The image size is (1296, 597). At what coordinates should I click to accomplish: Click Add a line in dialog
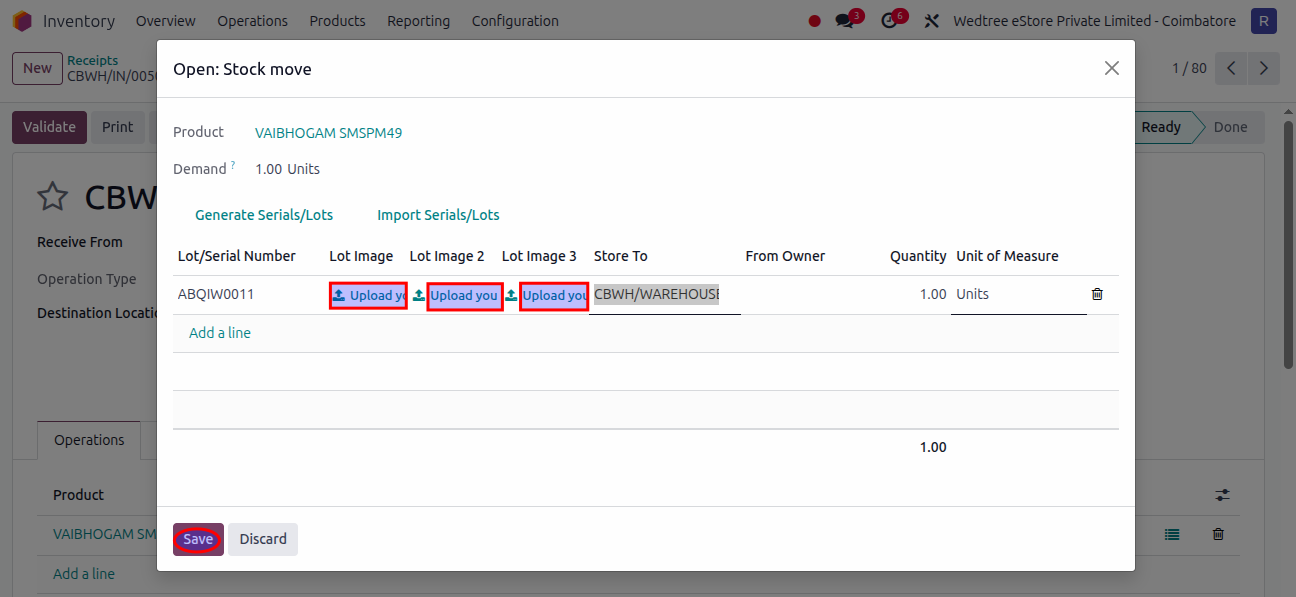(x=220, y=333)
